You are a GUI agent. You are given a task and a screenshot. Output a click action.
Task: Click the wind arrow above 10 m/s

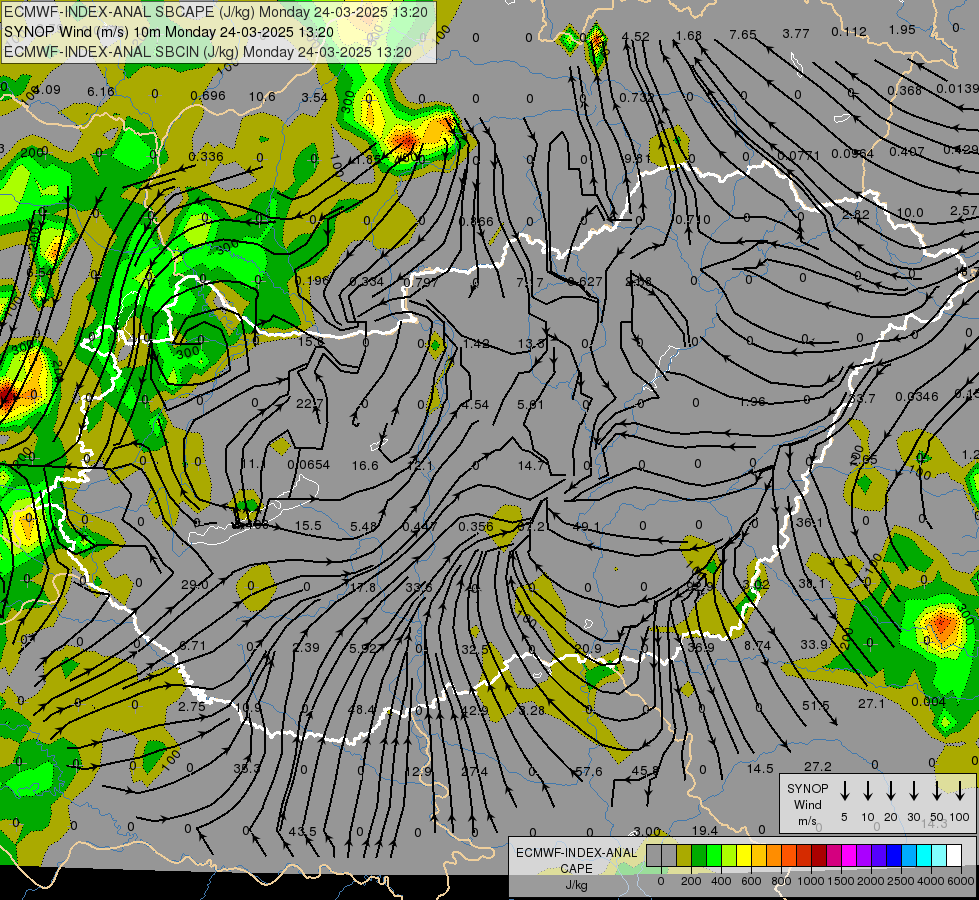pos(867,791)
